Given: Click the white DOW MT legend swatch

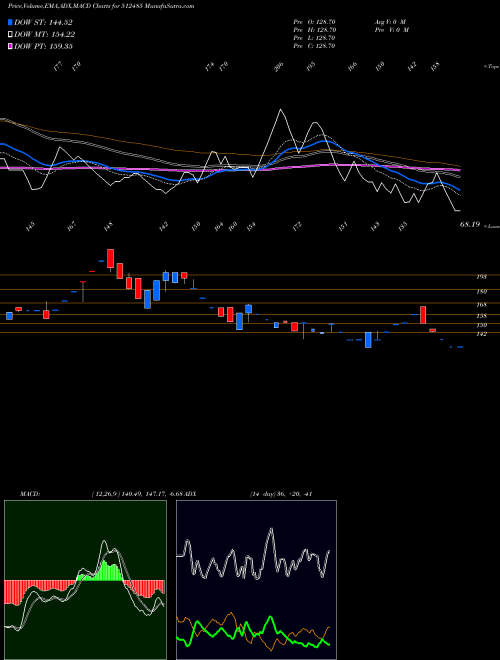Looking at the screenshot, I should point(10,34).
